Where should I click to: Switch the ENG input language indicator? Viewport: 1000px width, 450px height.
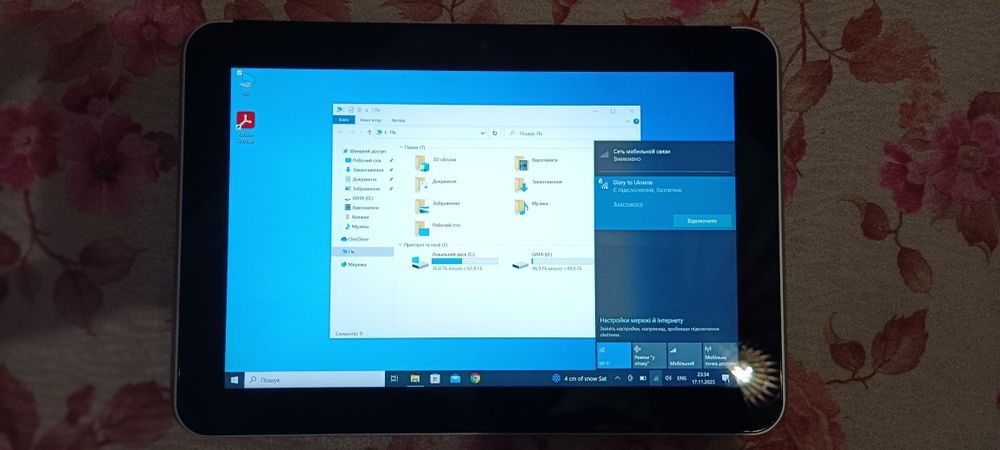coord(682,379)
